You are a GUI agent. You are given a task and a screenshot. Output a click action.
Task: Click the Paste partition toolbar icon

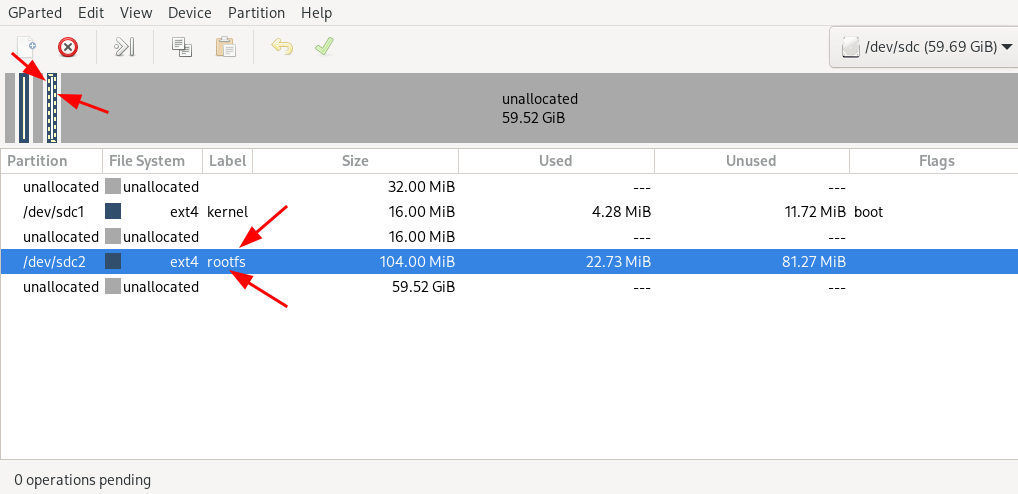point(225,47)
